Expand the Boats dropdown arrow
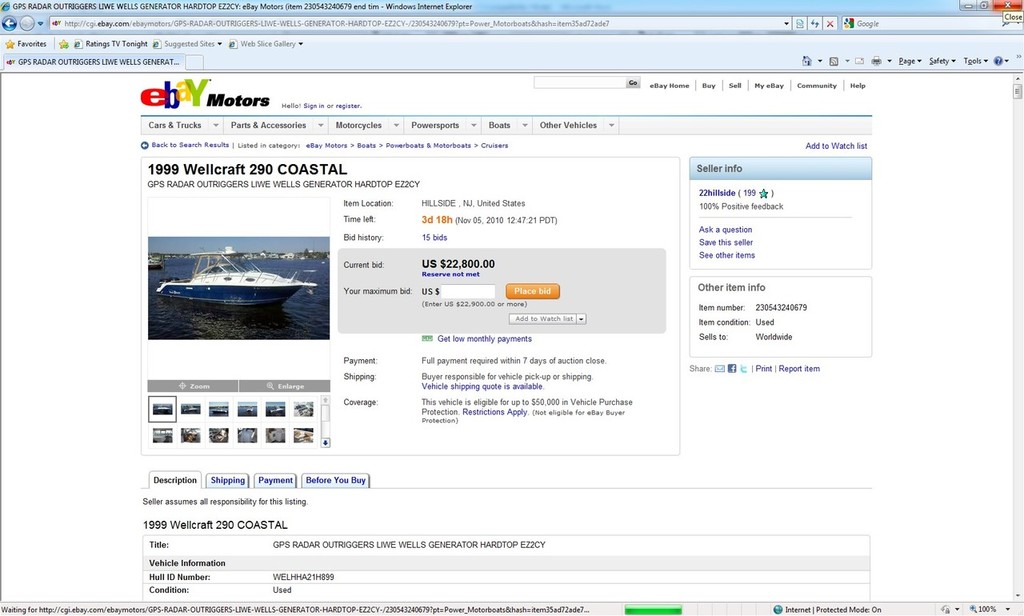Image resolution: width=1024 pixels, height=616 pixels. coord(524,125)
